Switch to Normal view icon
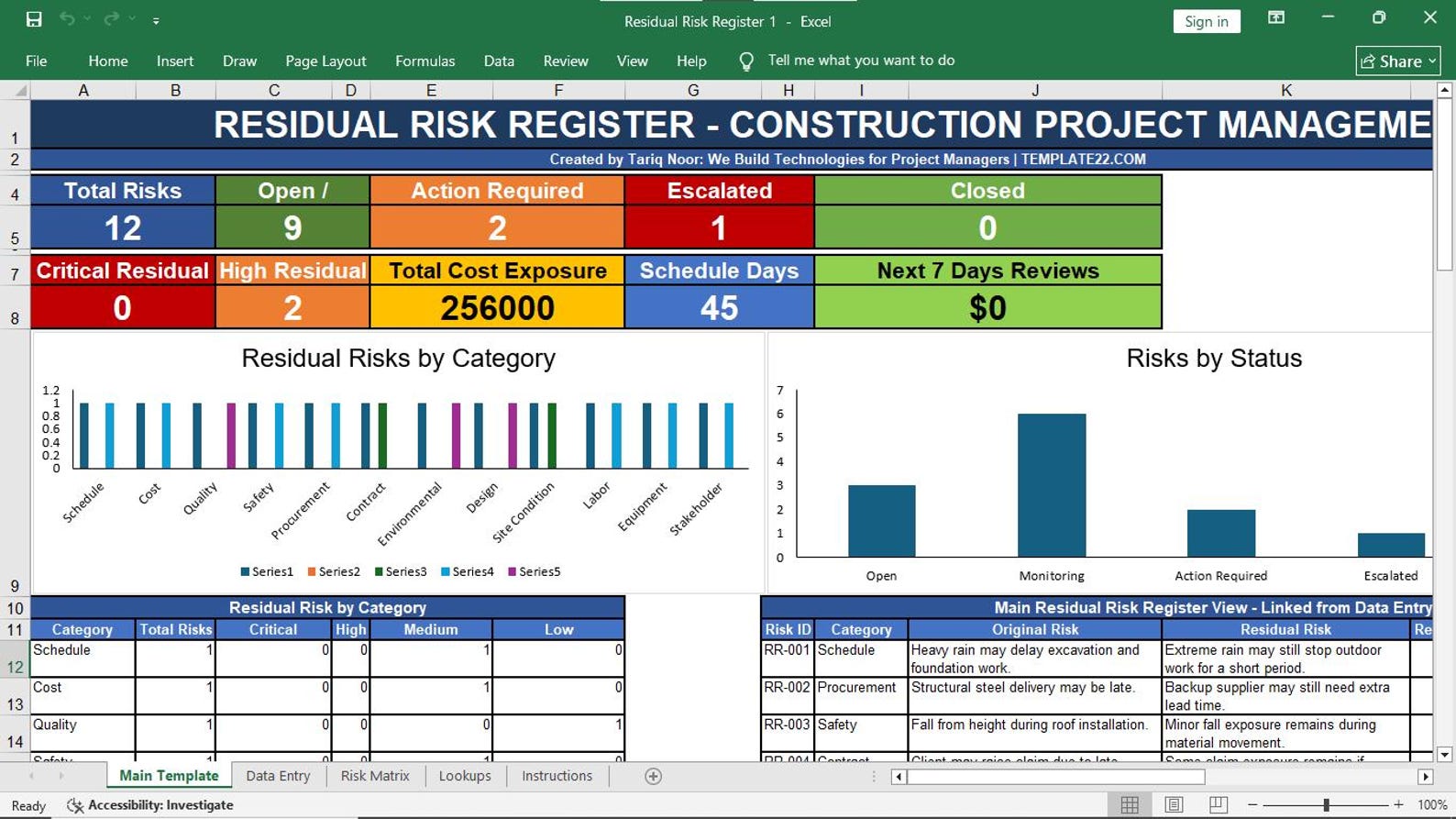 (x=1130, y=805)
